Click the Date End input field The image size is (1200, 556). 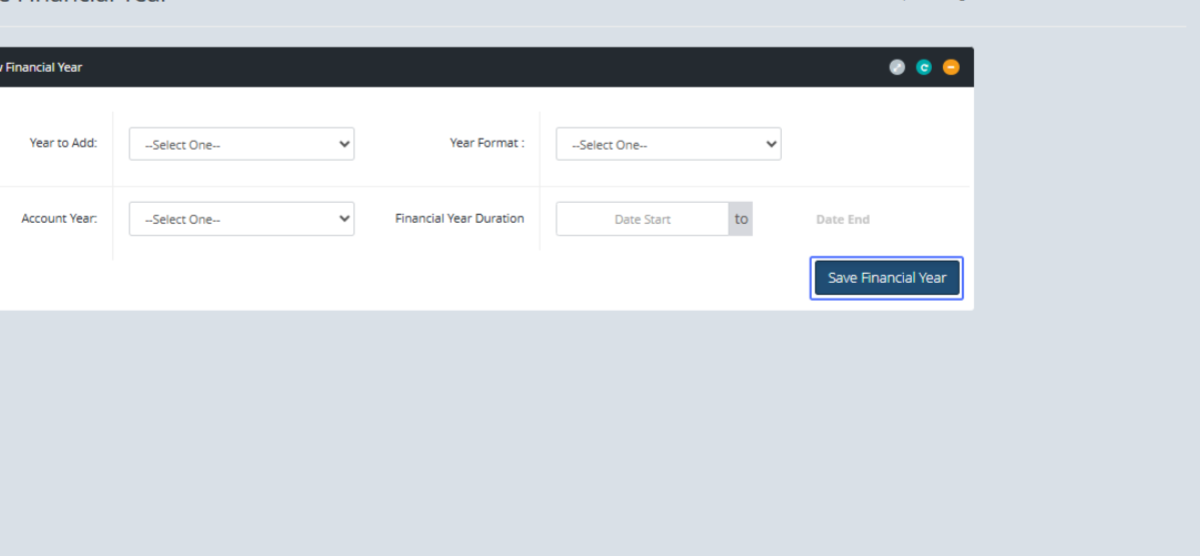click(x=843, y=219)
